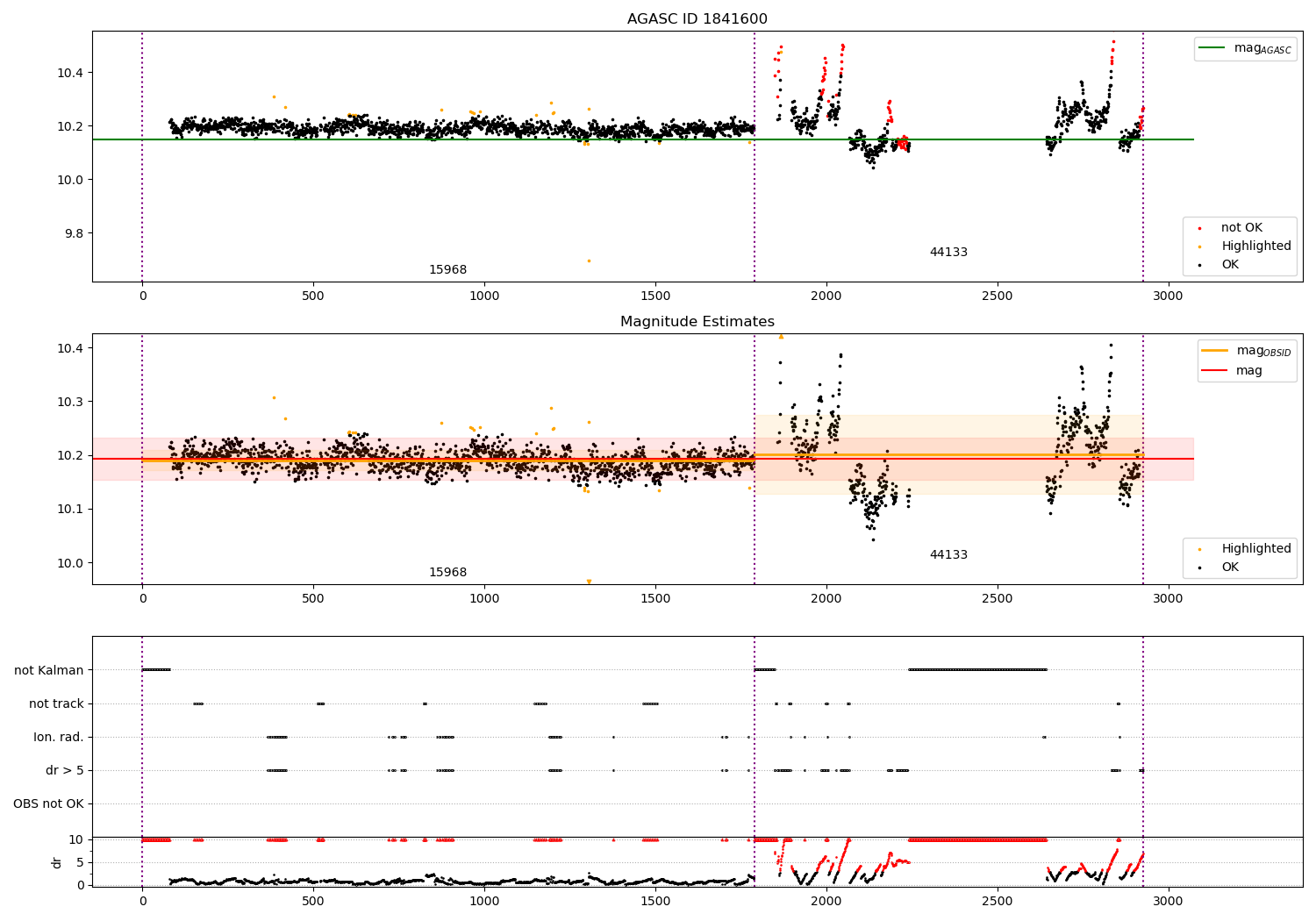
Task: Click the 10.1 y-axis tick in Magnitude Estimates
Action: point(70,510)
